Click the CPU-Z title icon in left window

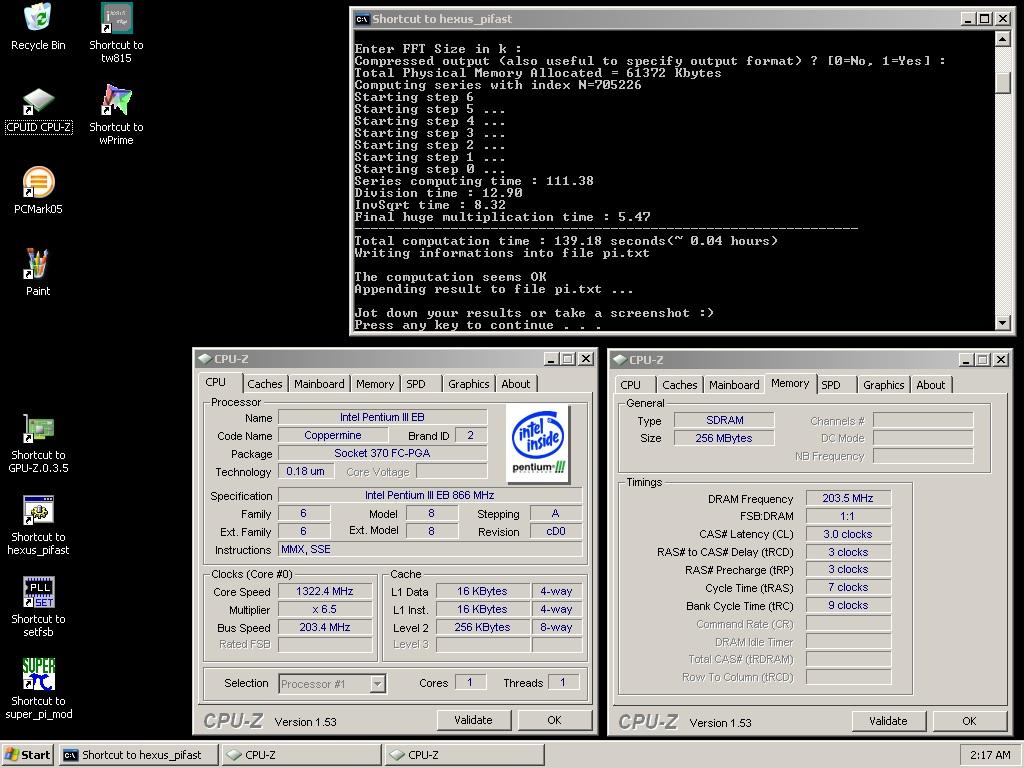(x=204, y=359)
